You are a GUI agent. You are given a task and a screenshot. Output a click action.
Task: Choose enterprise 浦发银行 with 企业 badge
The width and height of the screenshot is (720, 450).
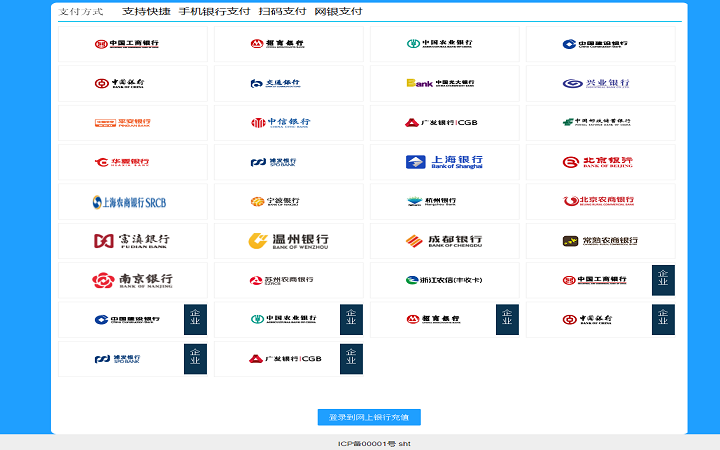pos(133,359)
